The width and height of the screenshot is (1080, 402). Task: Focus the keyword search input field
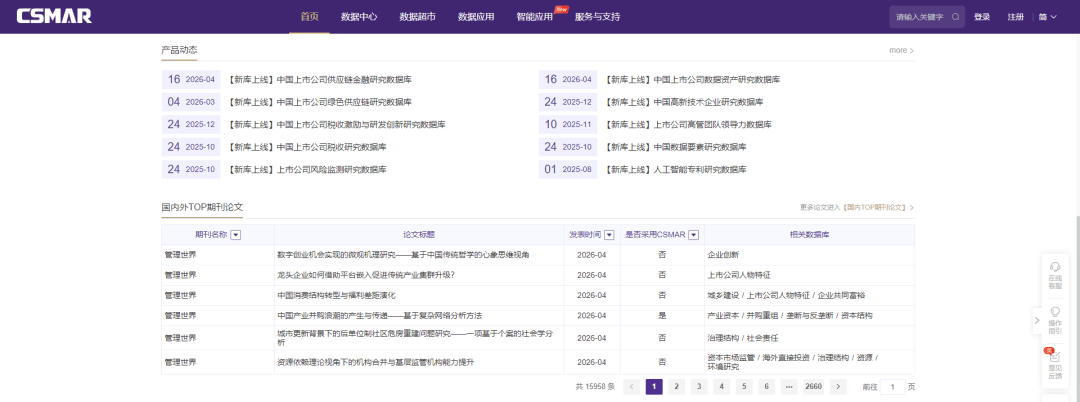(920, 17)
